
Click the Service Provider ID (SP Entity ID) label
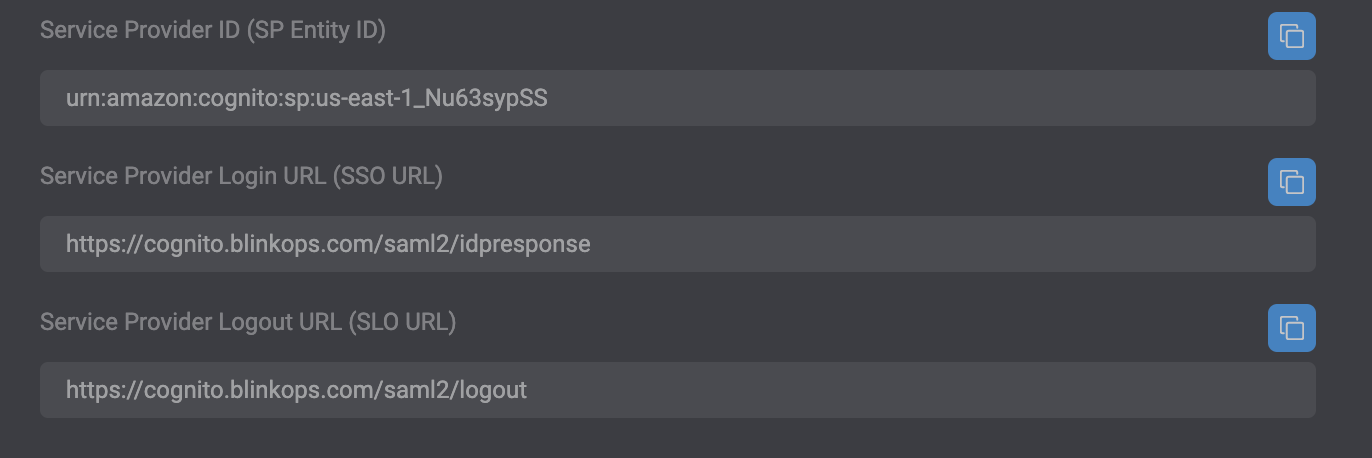(x=213, y=30)
